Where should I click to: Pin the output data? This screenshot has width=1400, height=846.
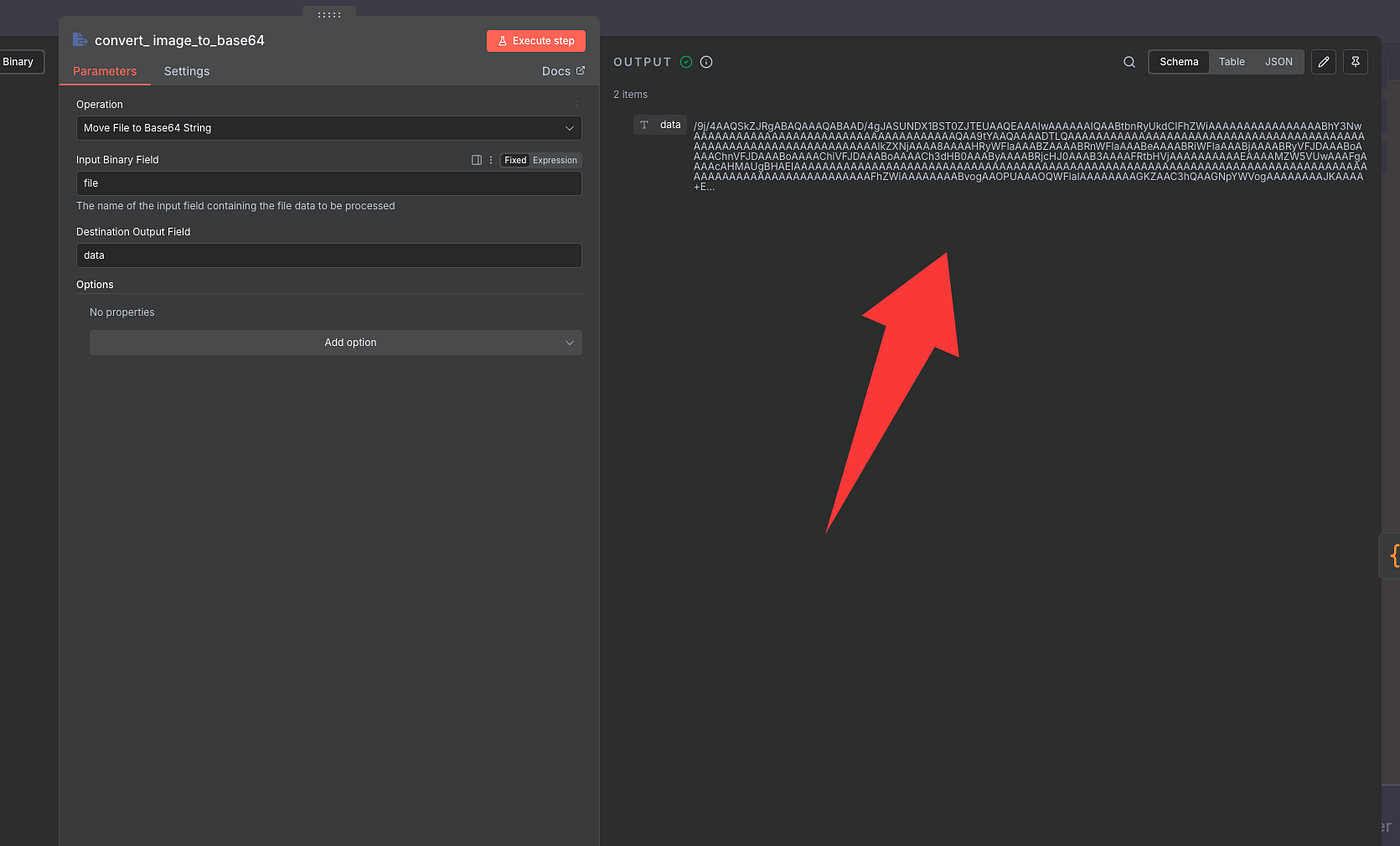coord(1355,62)
